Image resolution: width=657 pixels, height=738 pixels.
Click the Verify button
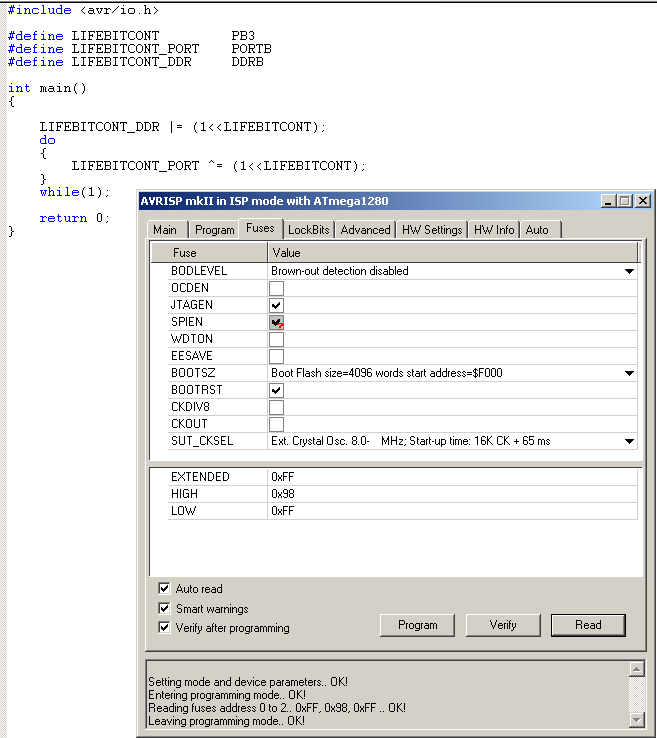pyautogui.click(x=503, y=625)
